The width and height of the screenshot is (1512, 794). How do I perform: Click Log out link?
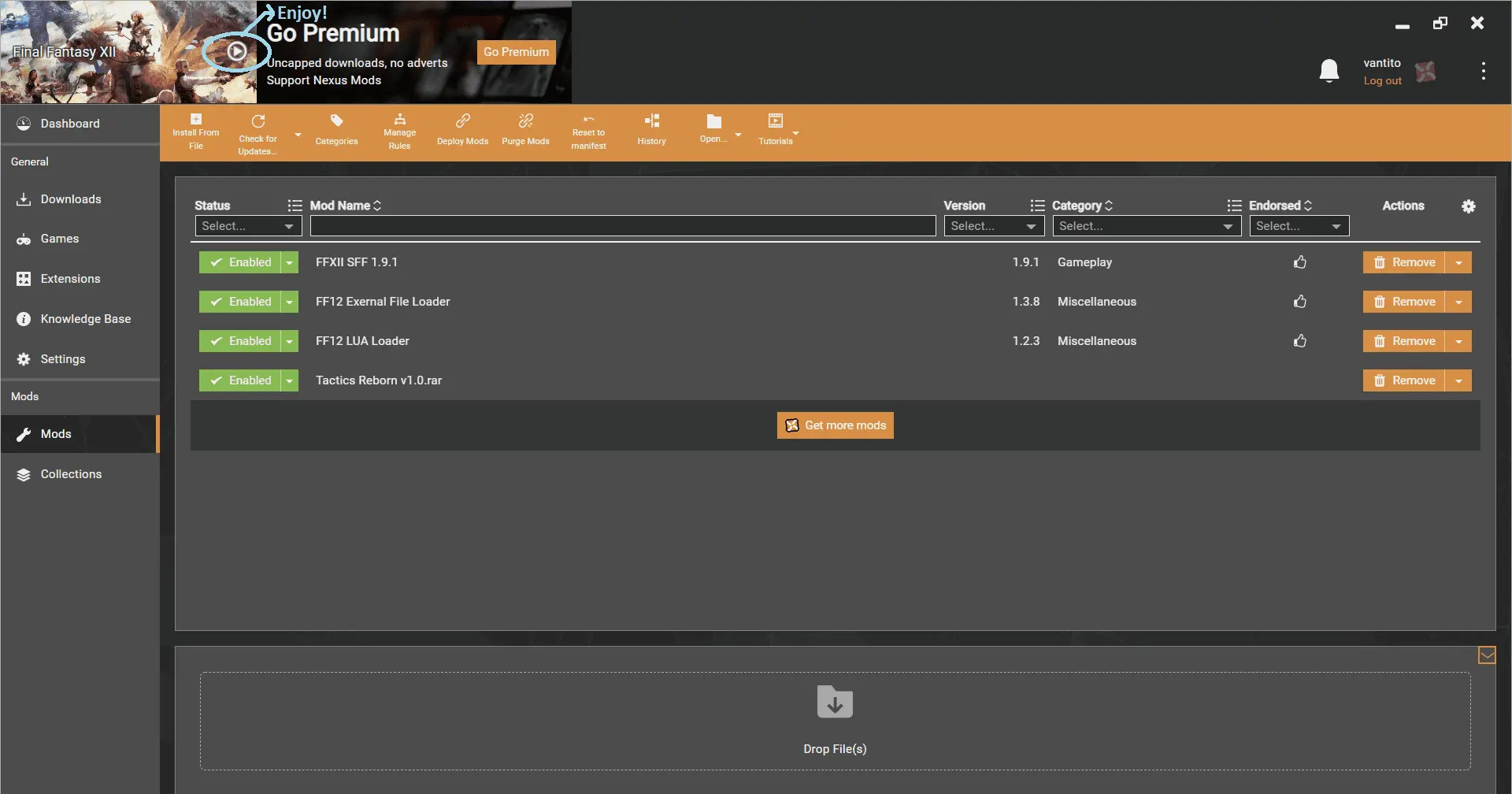[x=1382, y=81]
